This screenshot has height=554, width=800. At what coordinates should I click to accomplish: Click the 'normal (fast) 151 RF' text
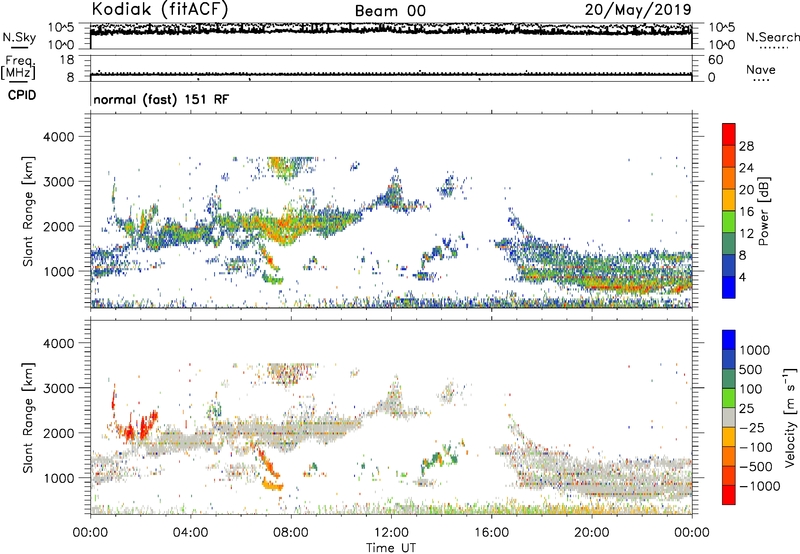click(161, 99)
